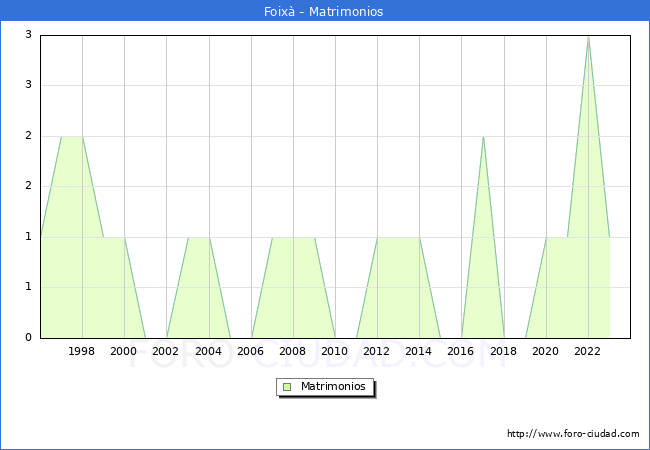Open the foro-ciudad.com URL link
Viewport: 650px width, 450px height.
[573, 434]
